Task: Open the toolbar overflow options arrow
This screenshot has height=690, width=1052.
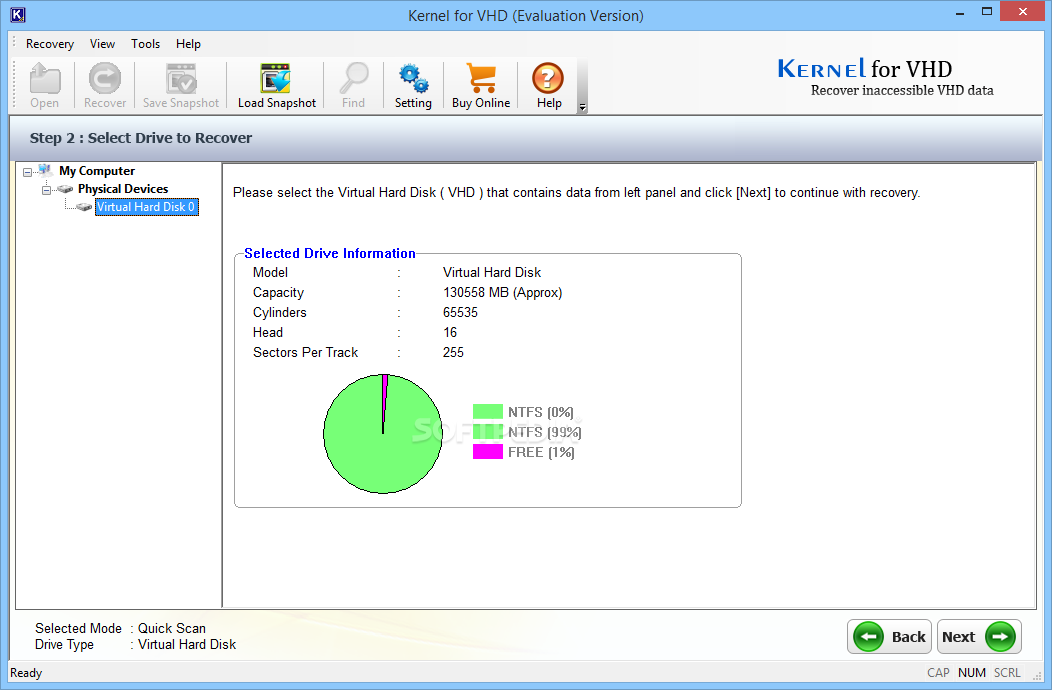Action: tap(582, 107)
